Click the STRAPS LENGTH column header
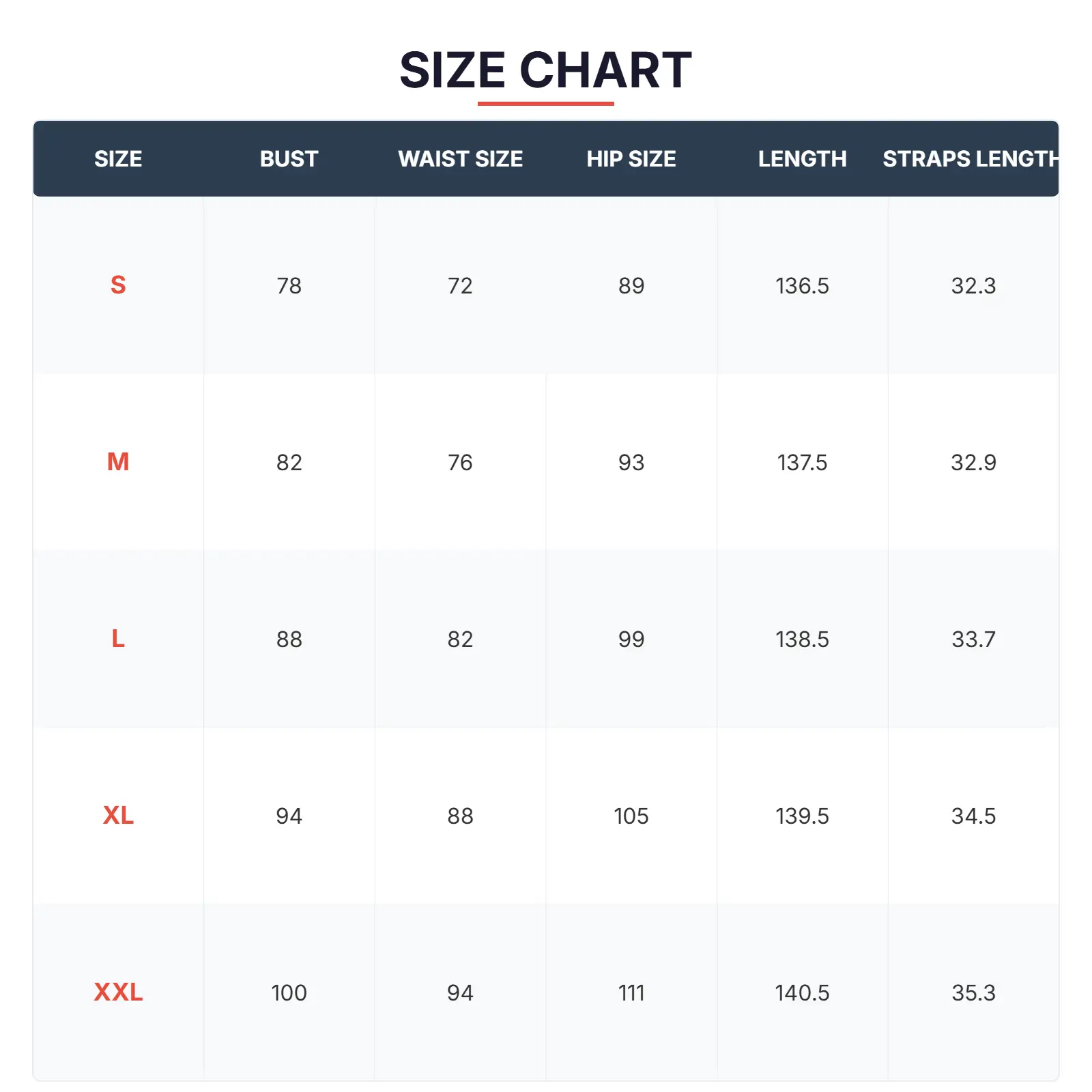The image size is (1092, 1092). click(x=971, y=159)
